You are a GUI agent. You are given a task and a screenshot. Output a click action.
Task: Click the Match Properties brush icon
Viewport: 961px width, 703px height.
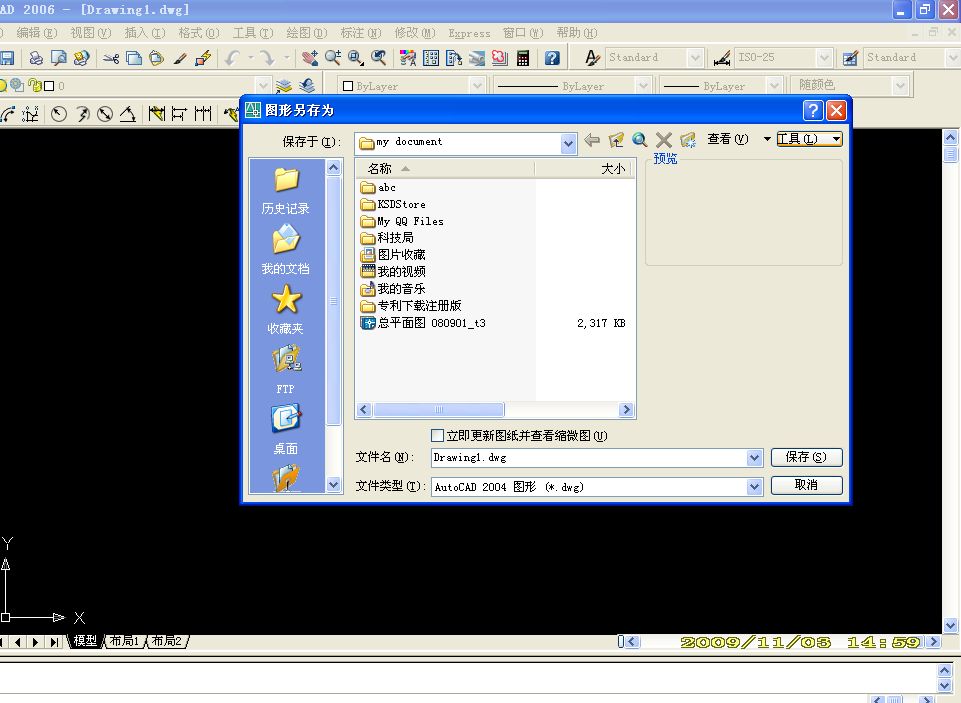180,58
